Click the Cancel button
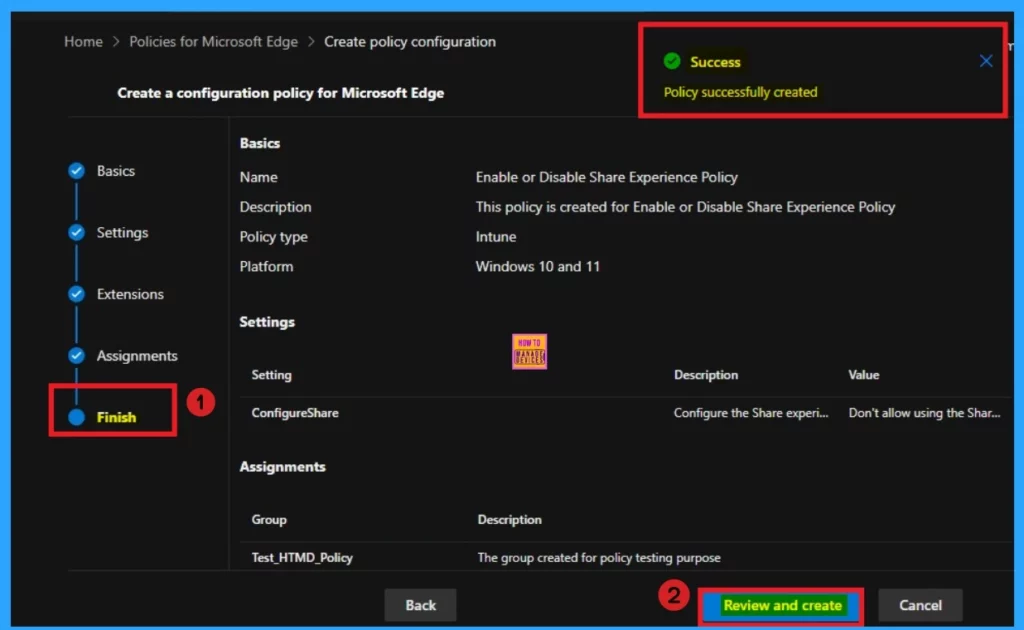 [x=920, y=605]
